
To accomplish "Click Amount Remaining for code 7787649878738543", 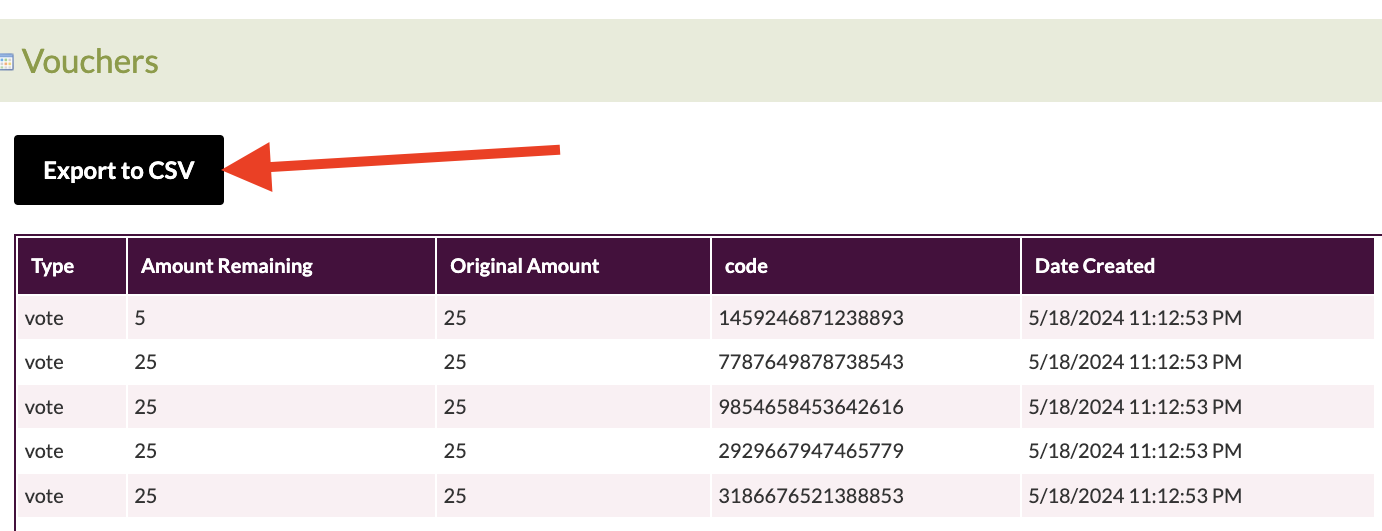I will tap(146, 363).
